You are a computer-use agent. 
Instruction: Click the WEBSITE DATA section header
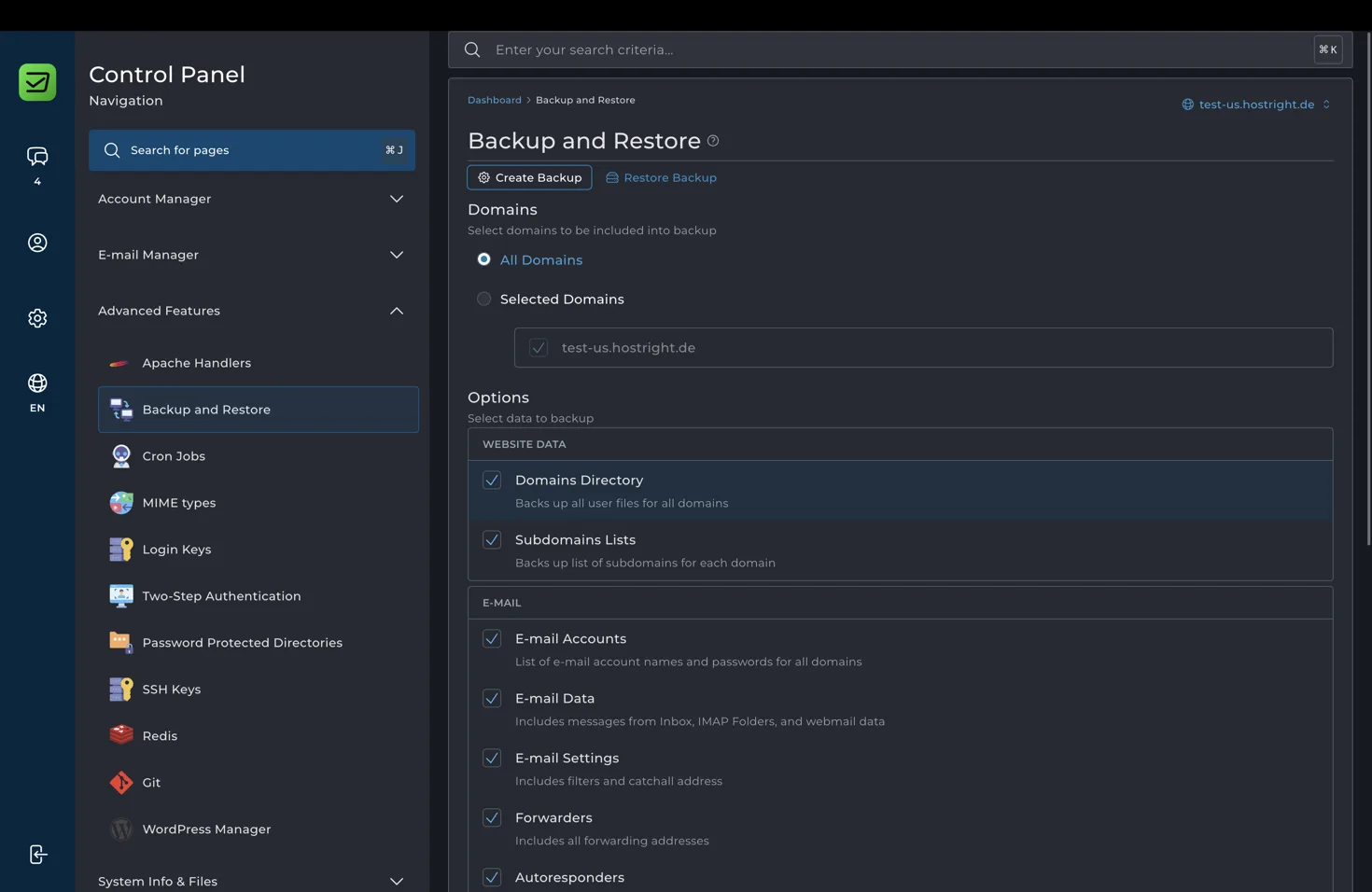pos(900,444)
